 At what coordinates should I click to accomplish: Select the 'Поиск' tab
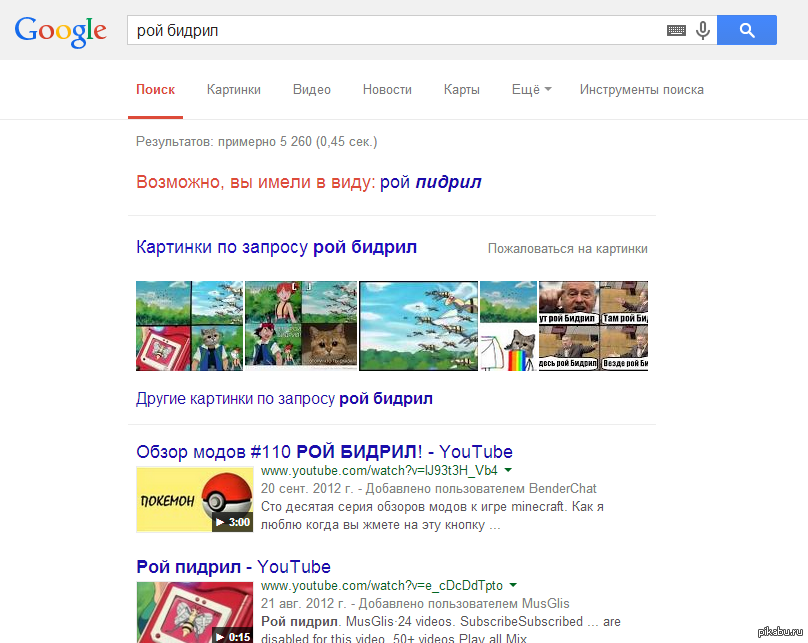(155, 90)
